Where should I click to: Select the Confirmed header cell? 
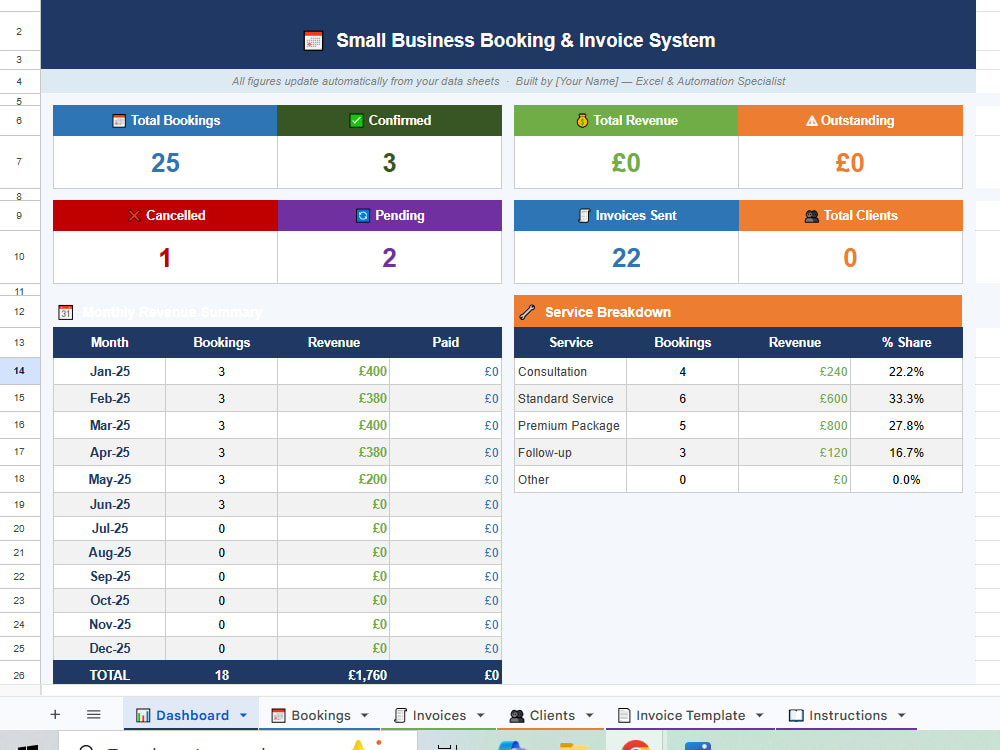[390, 121]
